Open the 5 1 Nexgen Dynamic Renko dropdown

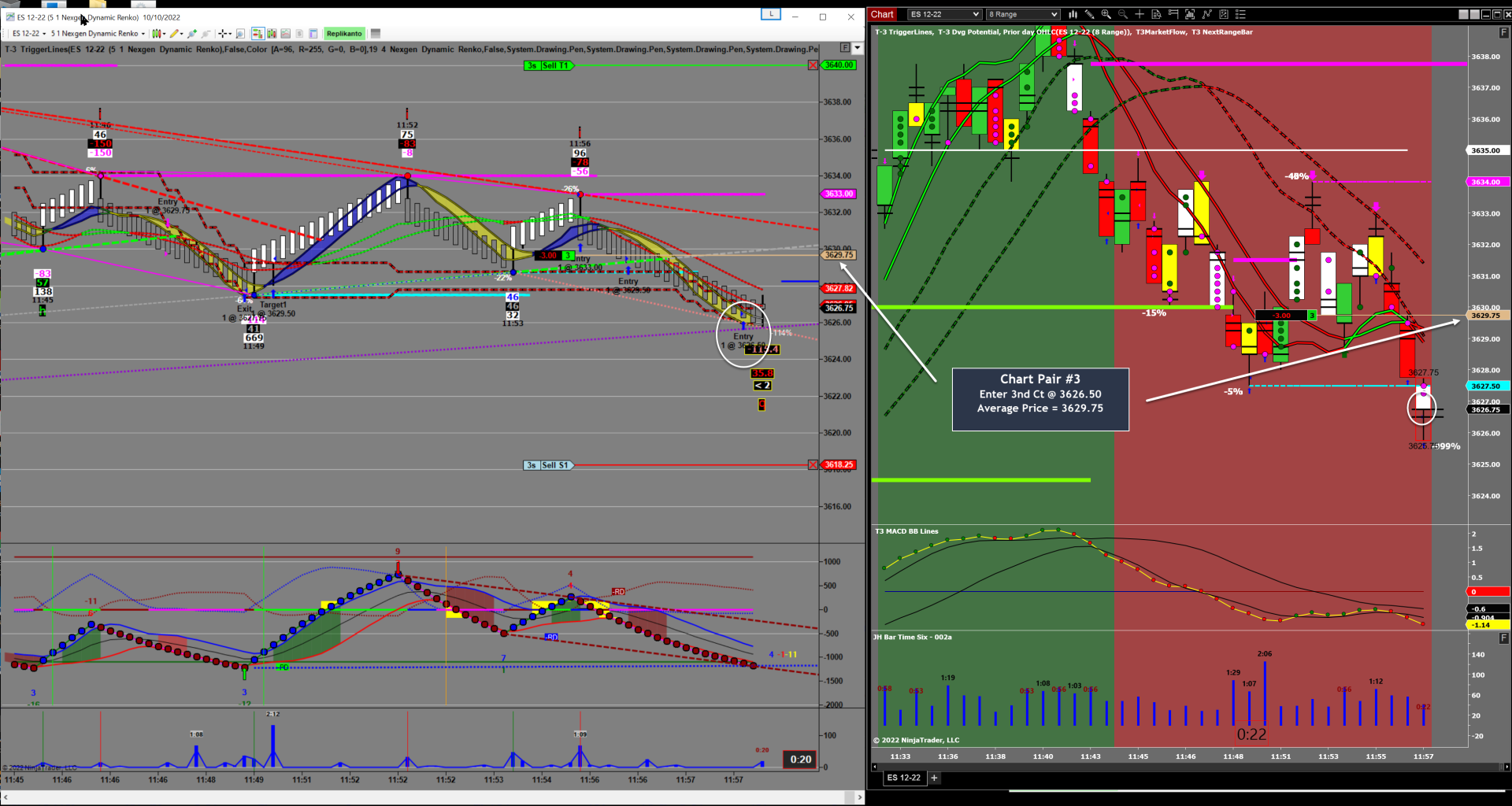[98, 34]
